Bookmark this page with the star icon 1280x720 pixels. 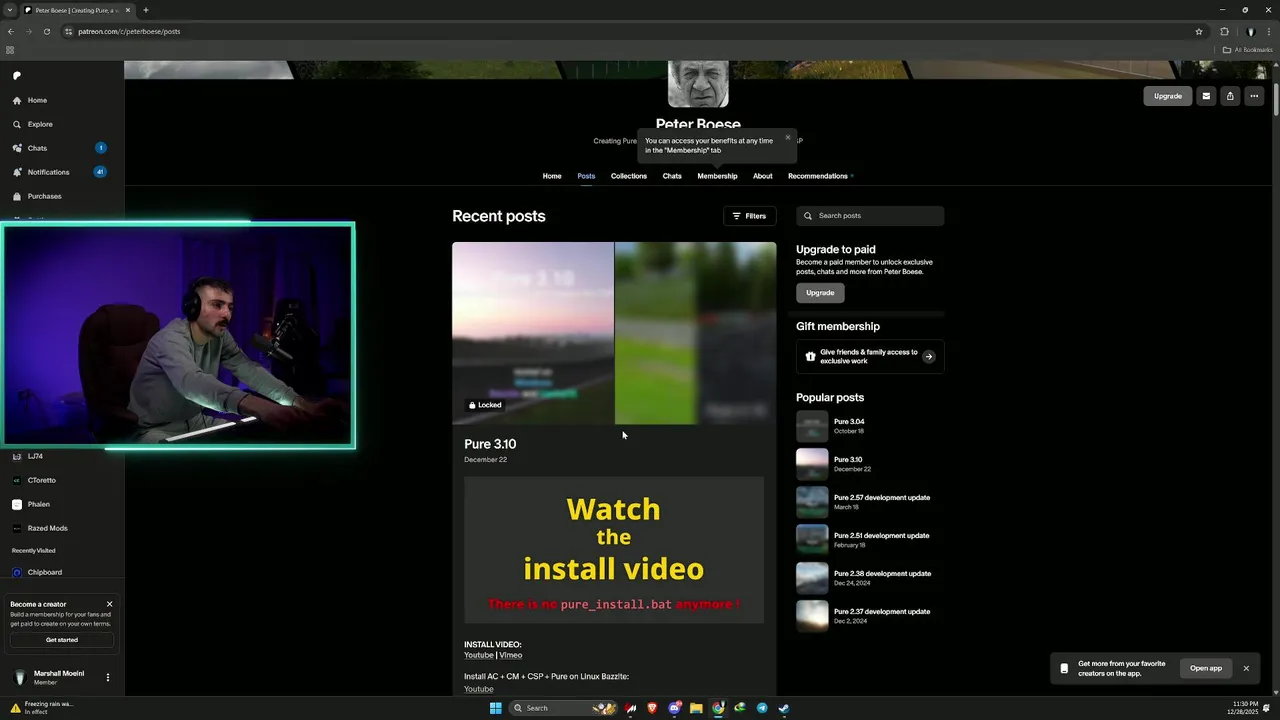click(x=1199, y=31)
